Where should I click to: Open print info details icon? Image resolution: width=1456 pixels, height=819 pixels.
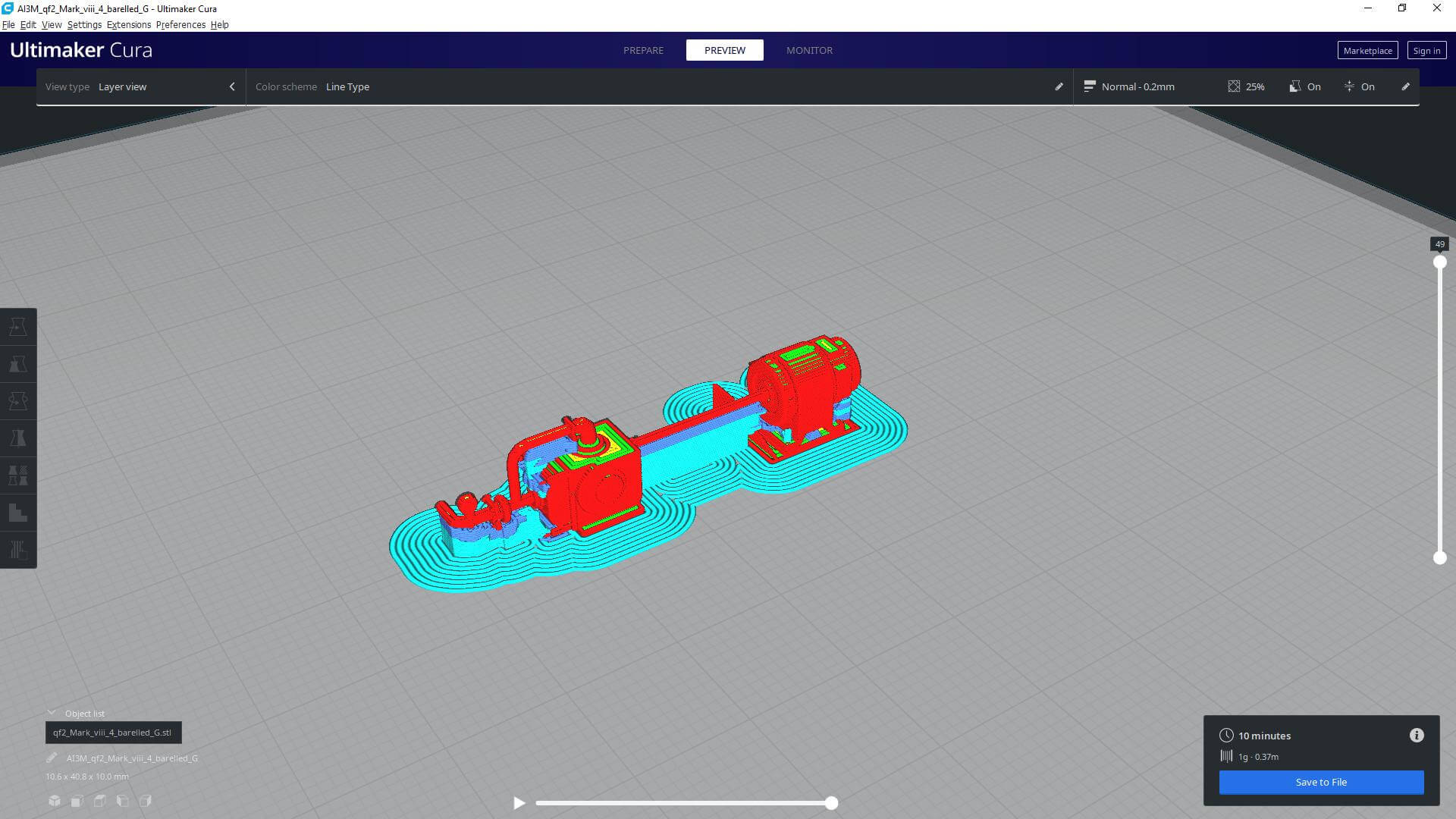[x=1416, y=736]
